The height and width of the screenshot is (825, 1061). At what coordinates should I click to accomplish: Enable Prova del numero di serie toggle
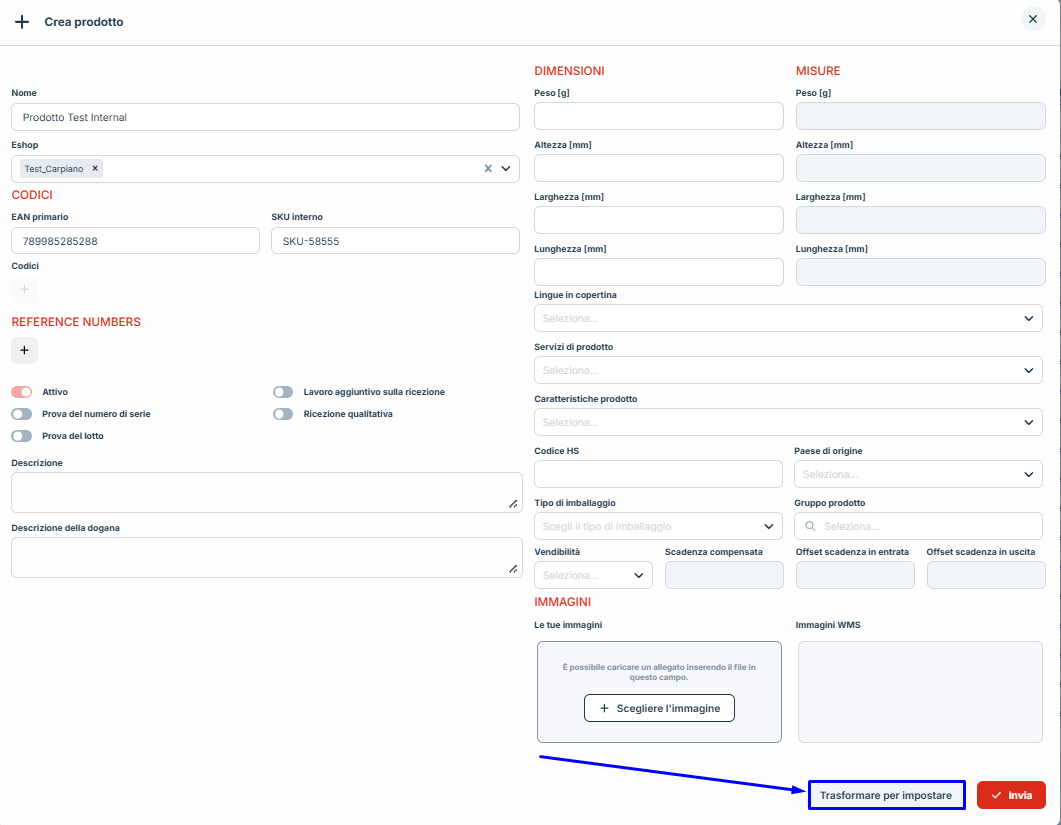click(22, 414)
